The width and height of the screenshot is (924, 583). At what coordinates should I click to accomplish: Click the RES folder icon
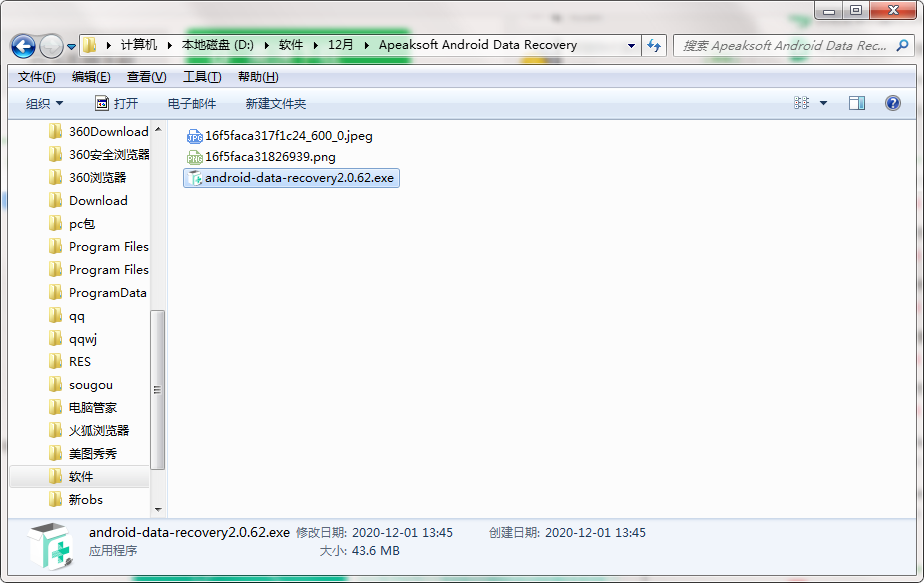point(55,361)
